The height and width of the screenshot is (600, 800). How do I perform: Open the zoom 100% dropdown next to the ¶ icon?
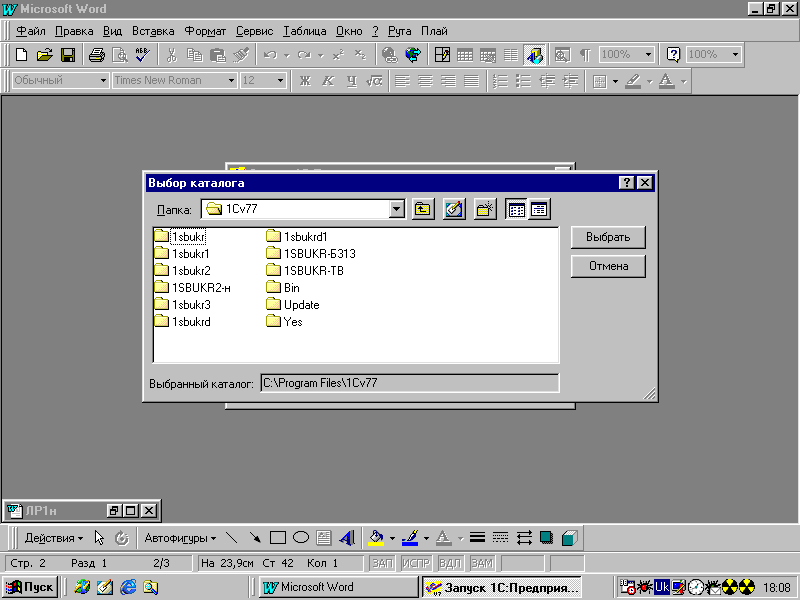pyautogui.click(x=648, y=55)
